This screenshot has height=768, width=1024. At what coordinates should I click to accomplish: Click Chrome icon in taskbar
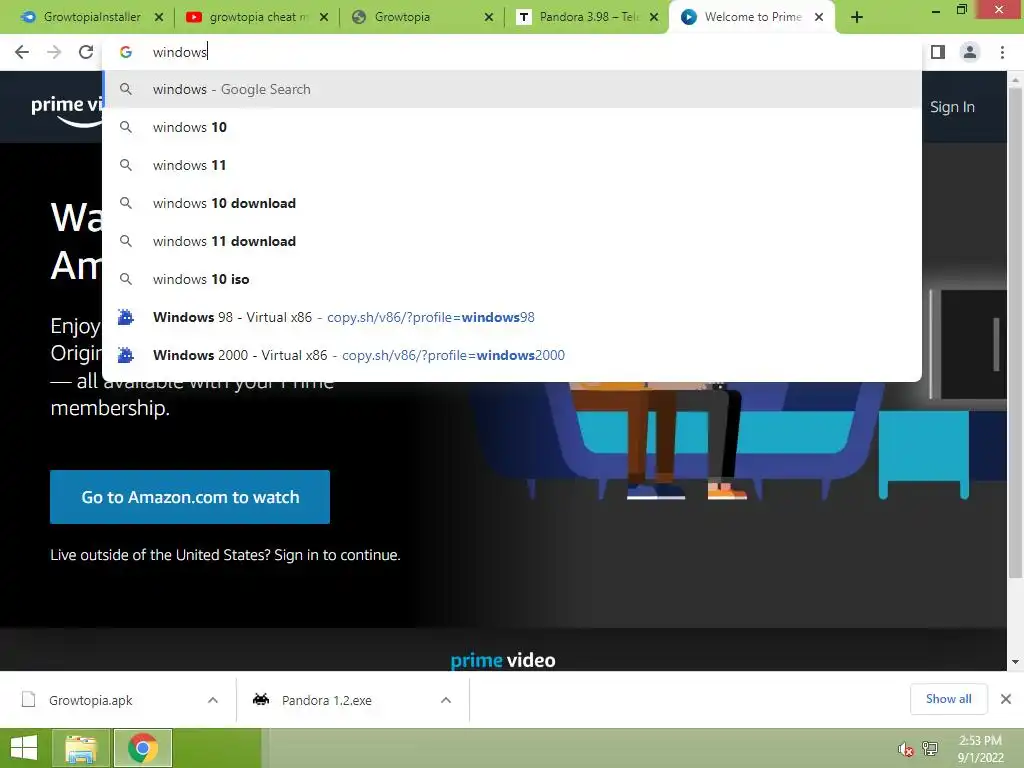click(143, 748)
